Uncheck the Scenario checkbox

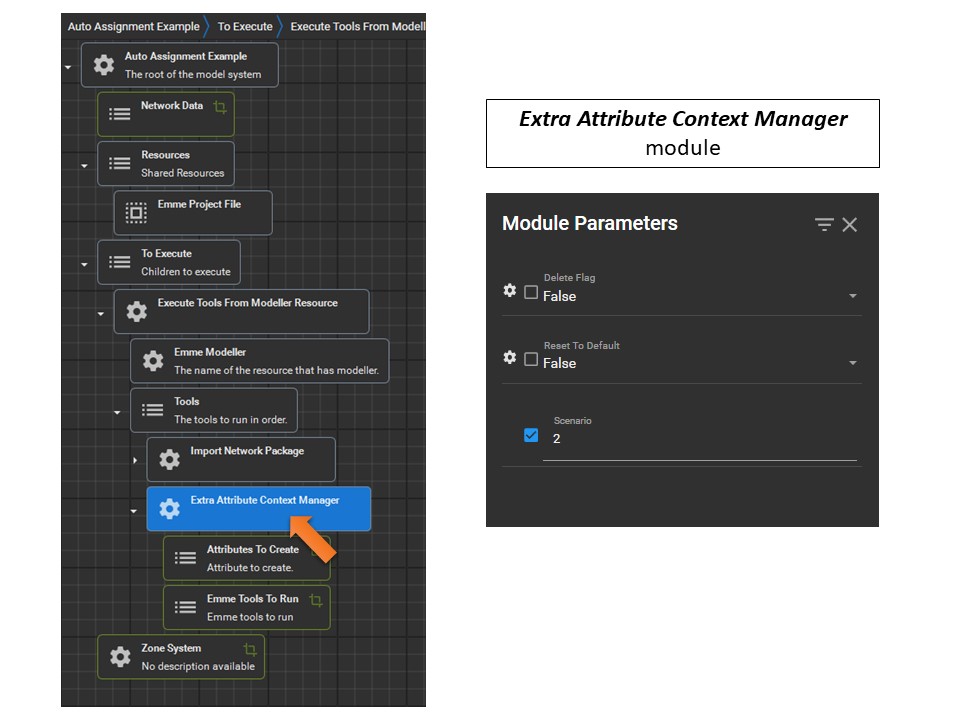[x=531, y=435]
